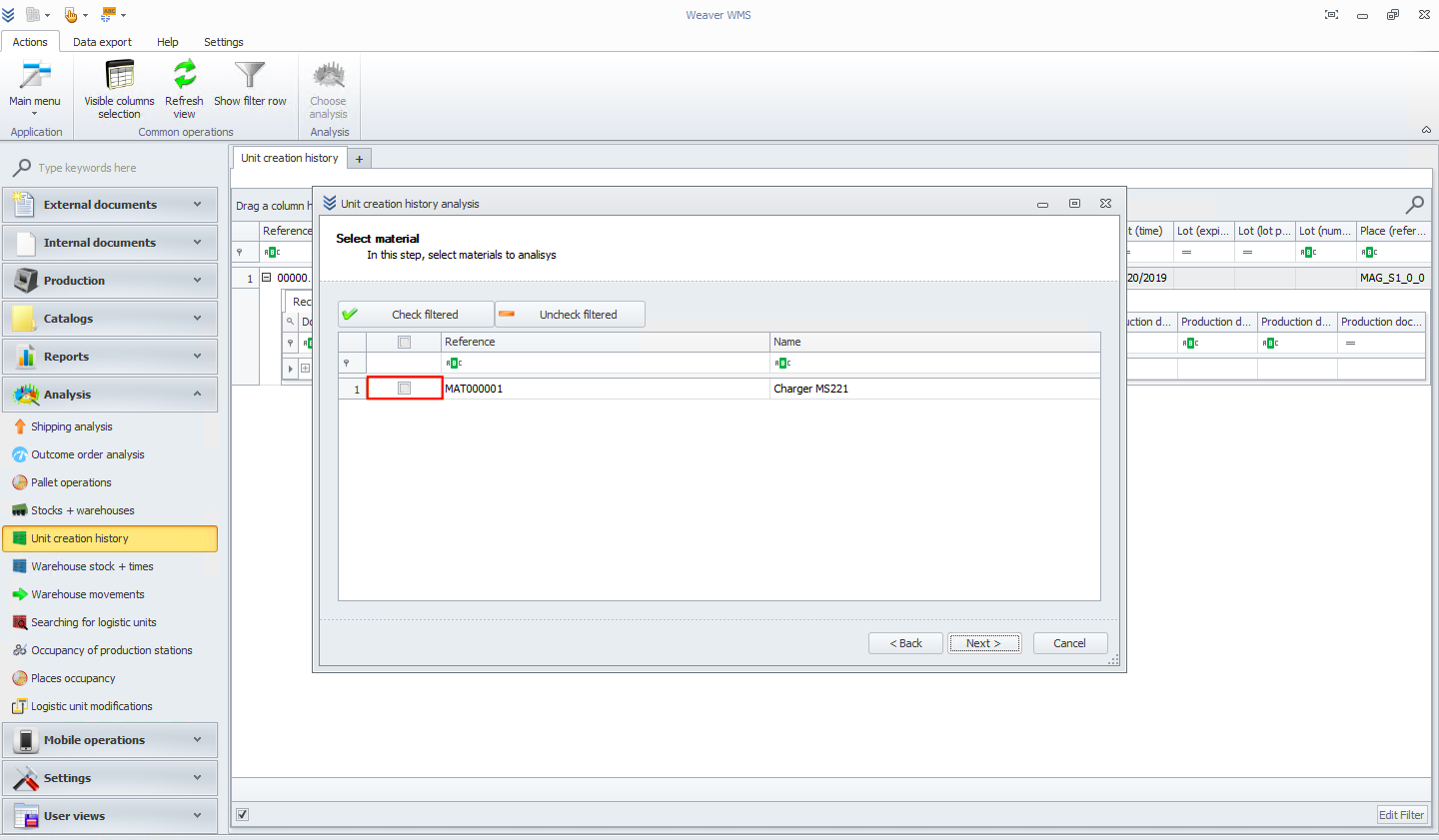Viewport: 1439px width, 840px height.
Task: Open Shipping analysis in sidebar
Action: [72, 426]
